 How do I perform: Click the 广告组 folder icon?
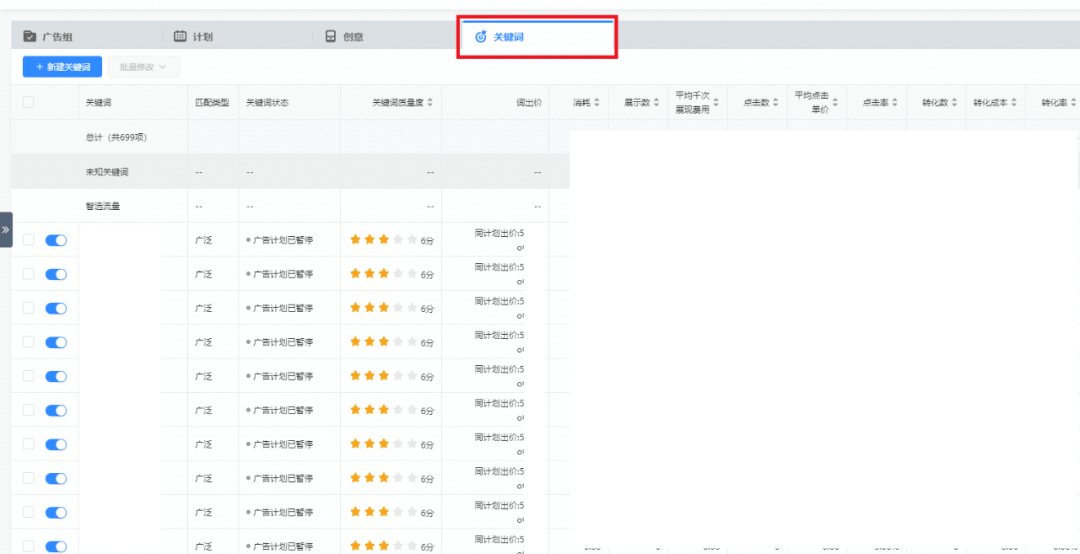[30, 37]
